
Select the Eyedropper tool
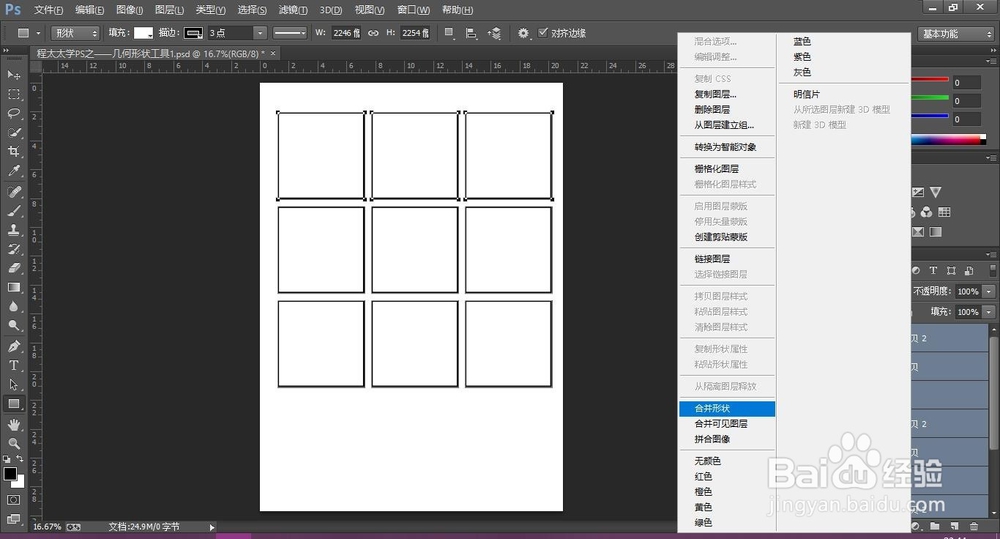tap(13, 171)
